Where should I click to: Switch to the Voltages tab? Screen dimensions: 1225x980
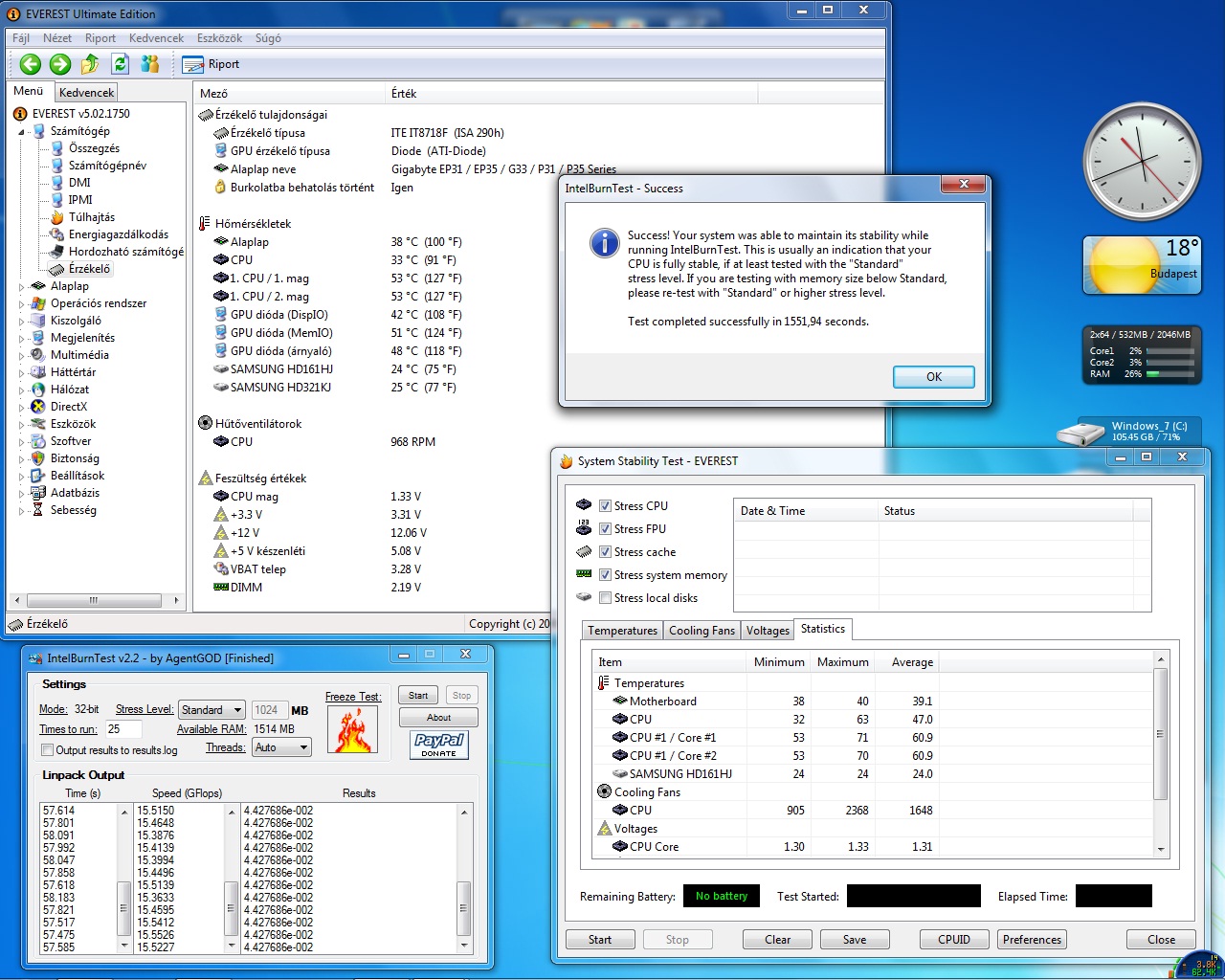(x=768, y=631)
